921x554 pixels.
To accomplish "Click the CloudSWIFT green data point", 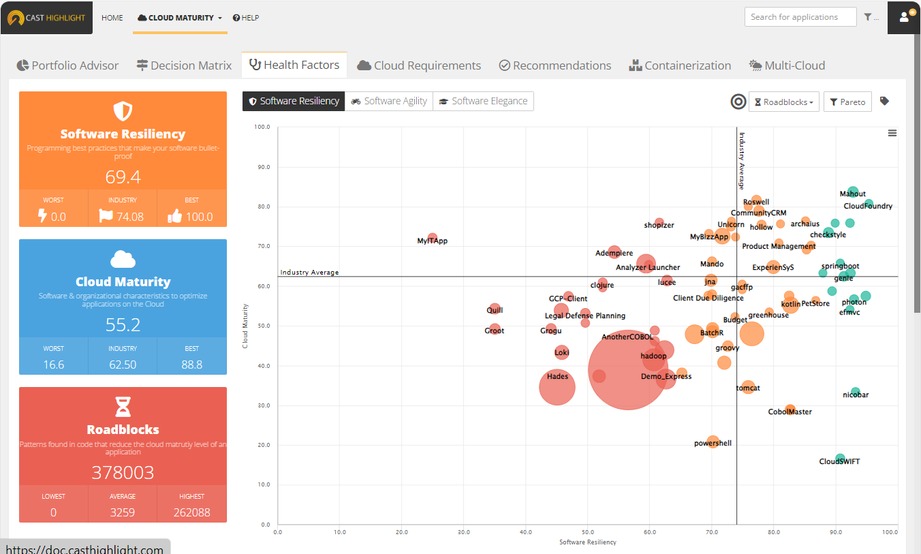I will click(x=840, y=458).
